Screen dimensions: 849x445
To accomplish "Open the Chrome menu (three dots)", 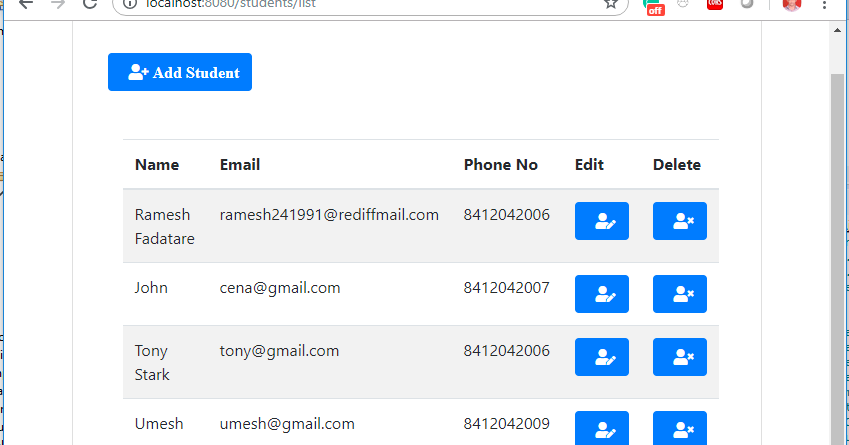I will point(825,4).
